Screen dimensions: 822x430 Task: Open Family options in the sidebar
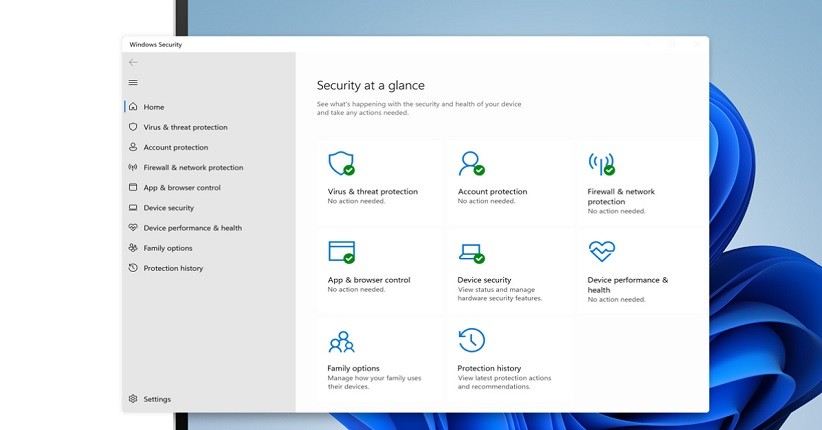point(167,248)
